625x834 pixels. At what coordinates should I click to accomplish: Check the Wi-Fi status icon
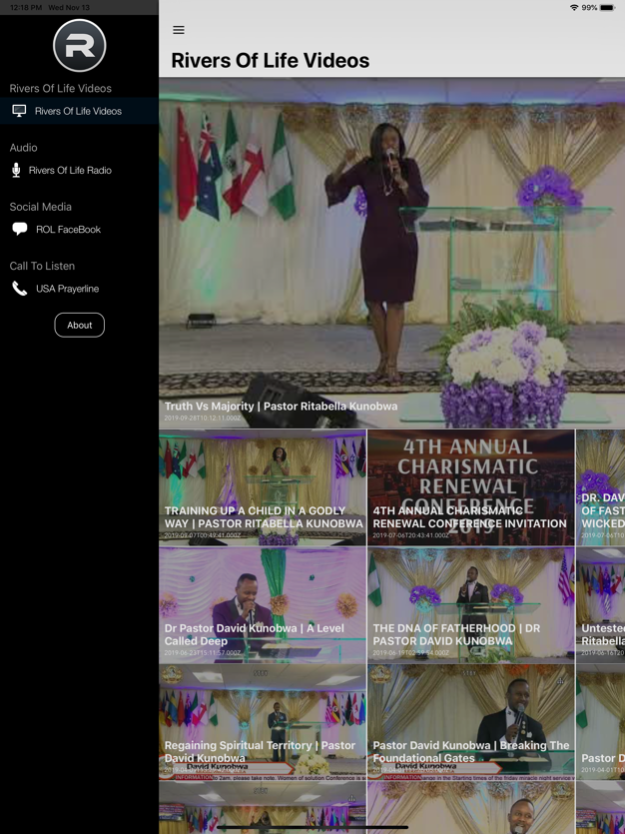click(574, 7)
